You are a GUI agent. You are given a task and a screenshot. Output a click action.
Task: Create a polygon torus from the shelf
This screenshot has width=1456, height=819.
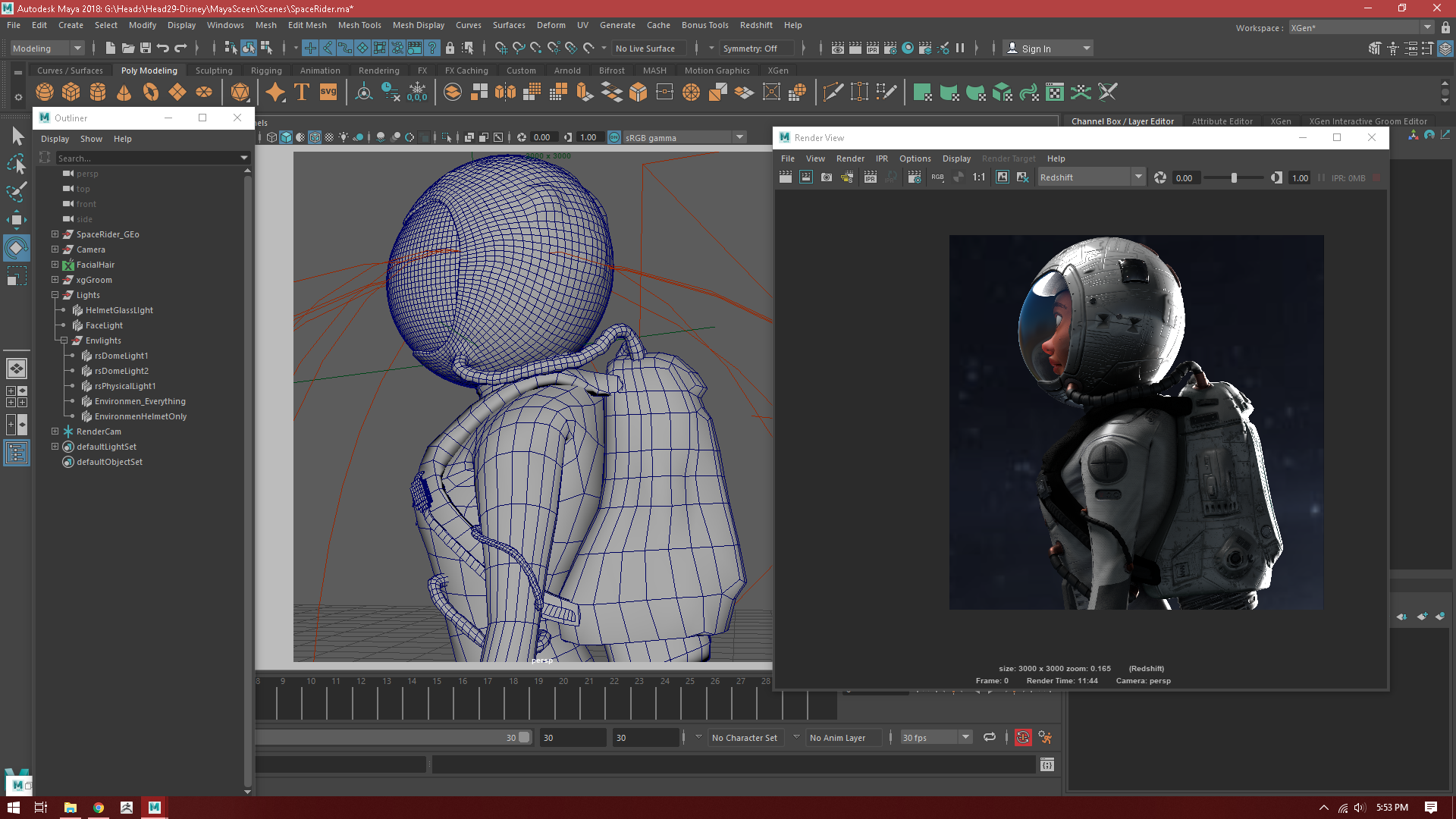151,93
